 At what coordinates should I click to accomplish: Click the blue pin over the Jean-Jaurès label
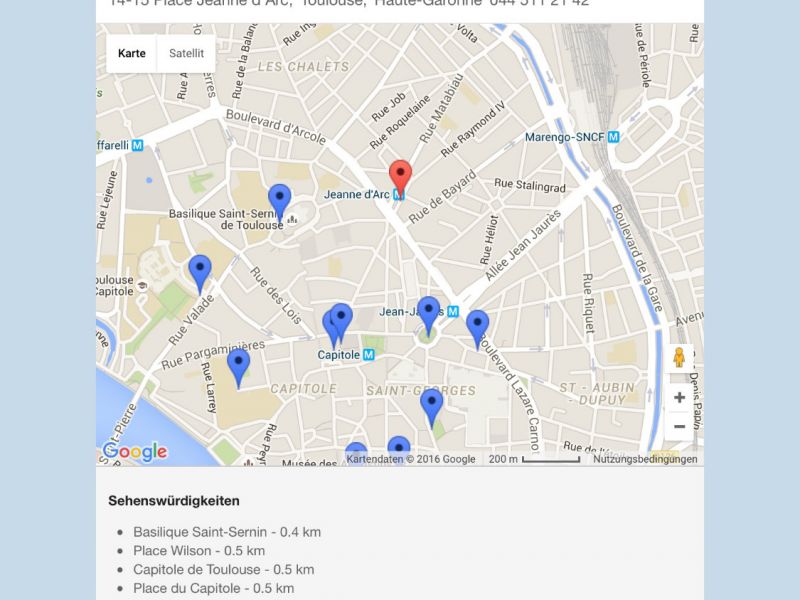pos(429,315)
